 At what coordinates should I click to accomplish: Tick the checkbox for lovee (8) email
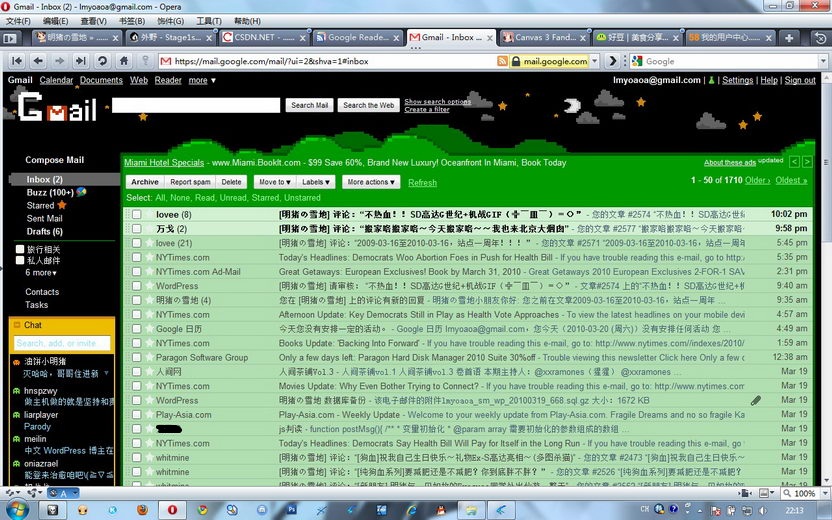click(x=136, y=214)
